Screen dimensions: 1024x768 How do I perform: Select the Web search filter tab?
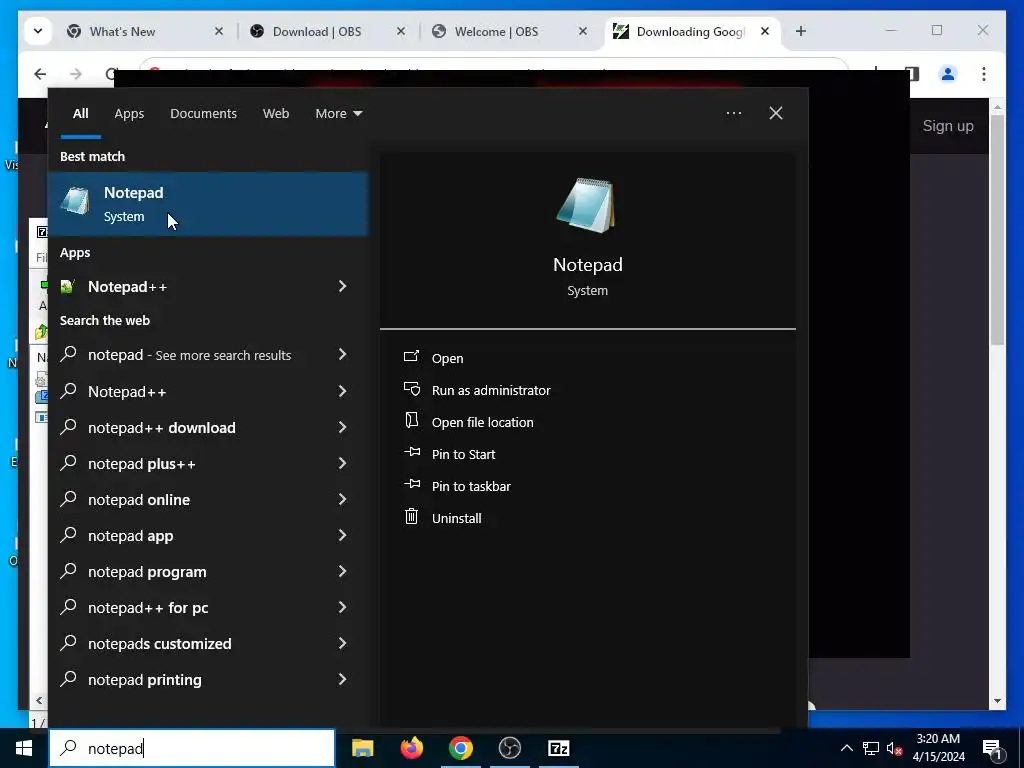coord(276,113)
